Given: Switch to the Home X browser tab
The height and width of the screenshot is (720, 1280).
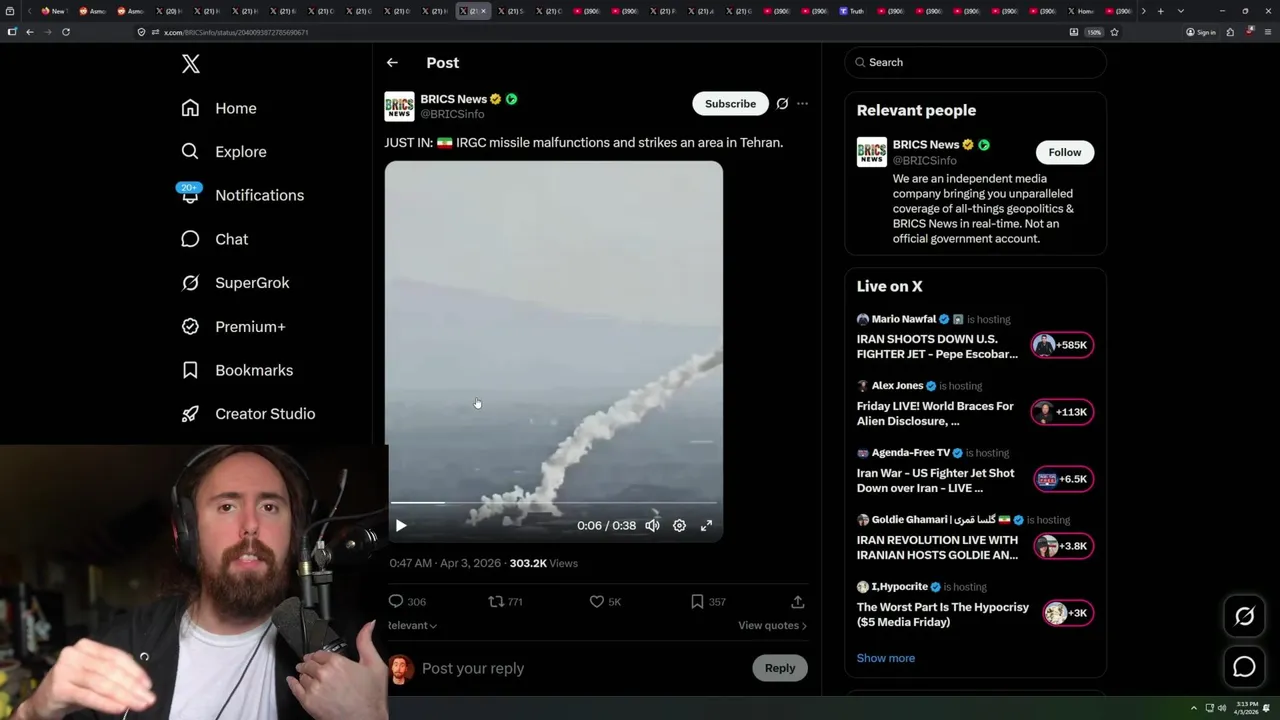Looking at the screenshot, I should pyautogui.click(x=1083, y=11).
